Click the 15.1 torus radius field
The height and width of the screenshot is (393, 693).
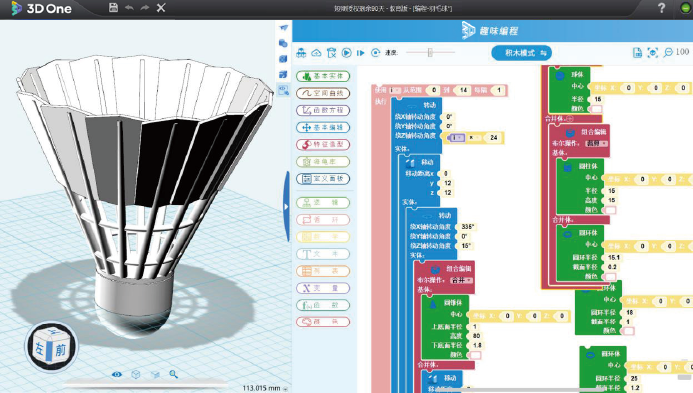614,257
